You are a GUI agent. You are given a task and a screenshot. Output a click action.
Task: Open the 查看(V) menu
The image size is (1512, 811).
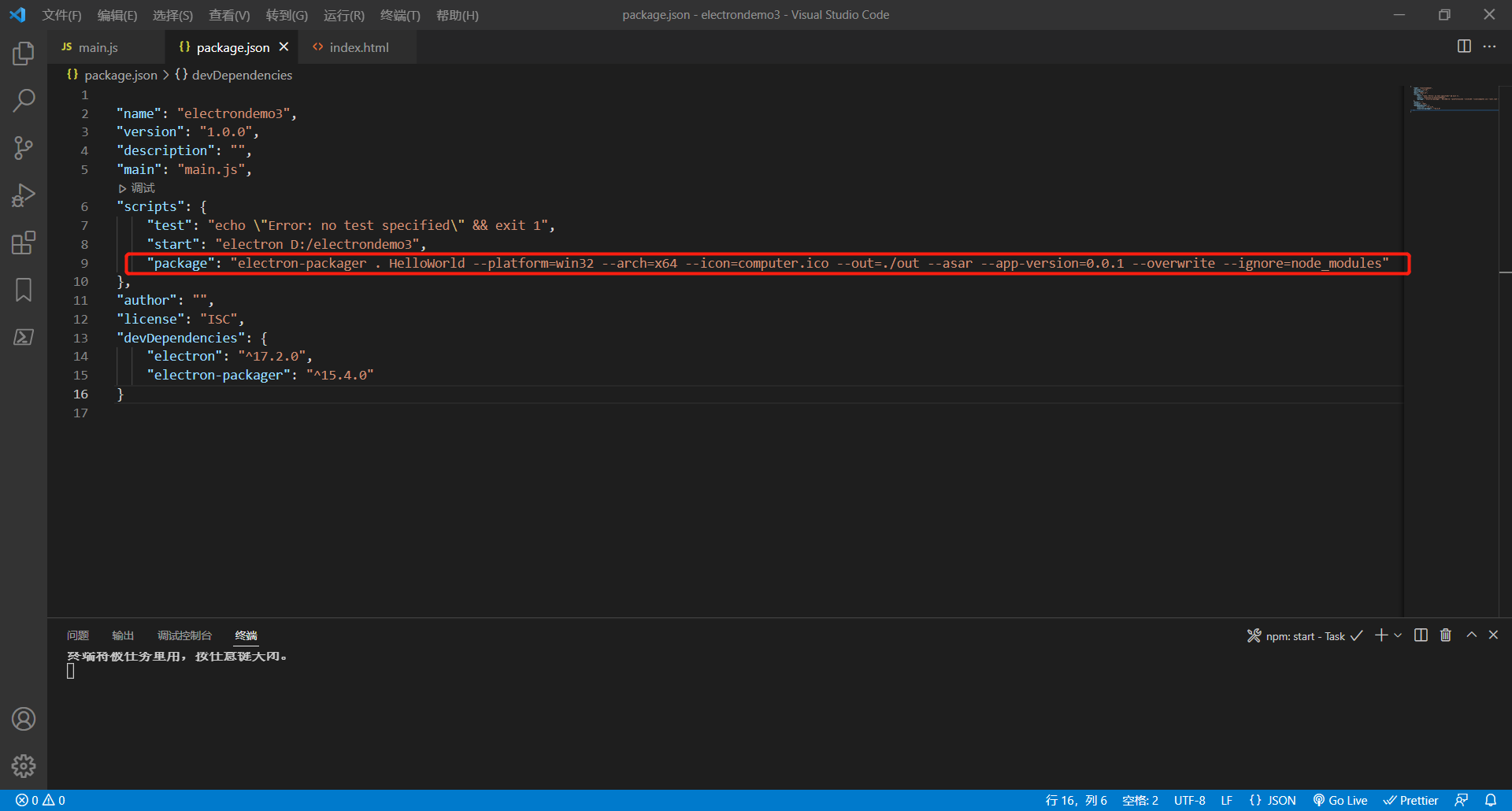tap(229, 16)
